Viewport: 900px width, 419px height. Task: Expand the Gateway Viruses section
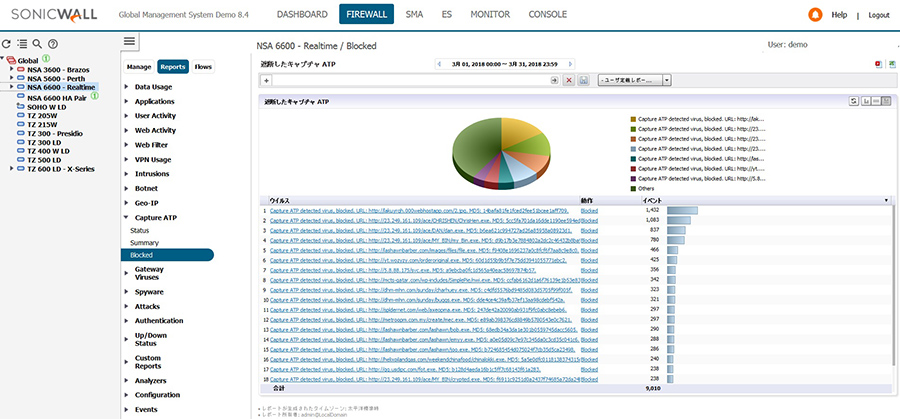click(127, 273)
